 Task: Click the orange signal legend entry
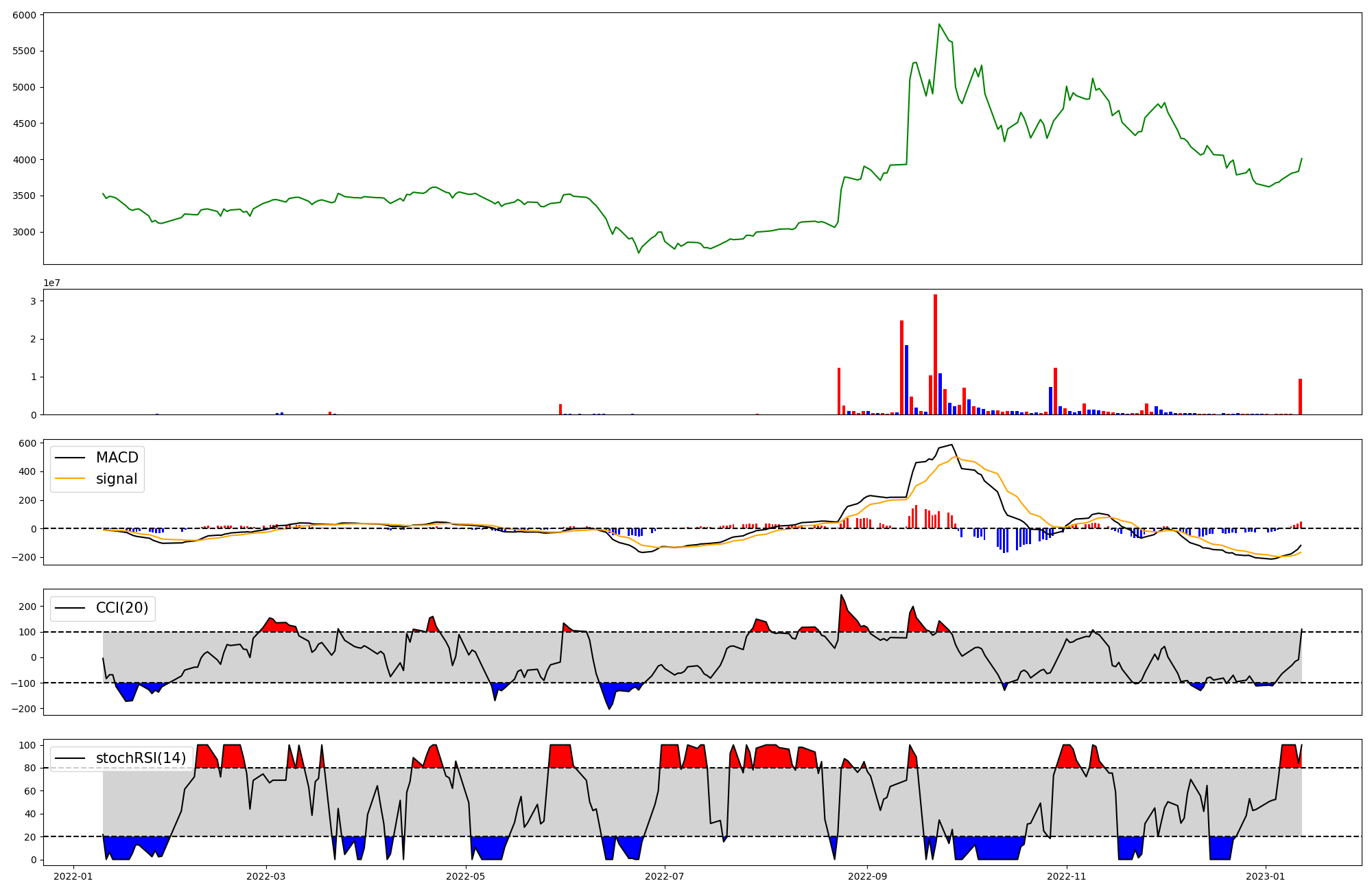pyautogui.click(x=116, y=479)
